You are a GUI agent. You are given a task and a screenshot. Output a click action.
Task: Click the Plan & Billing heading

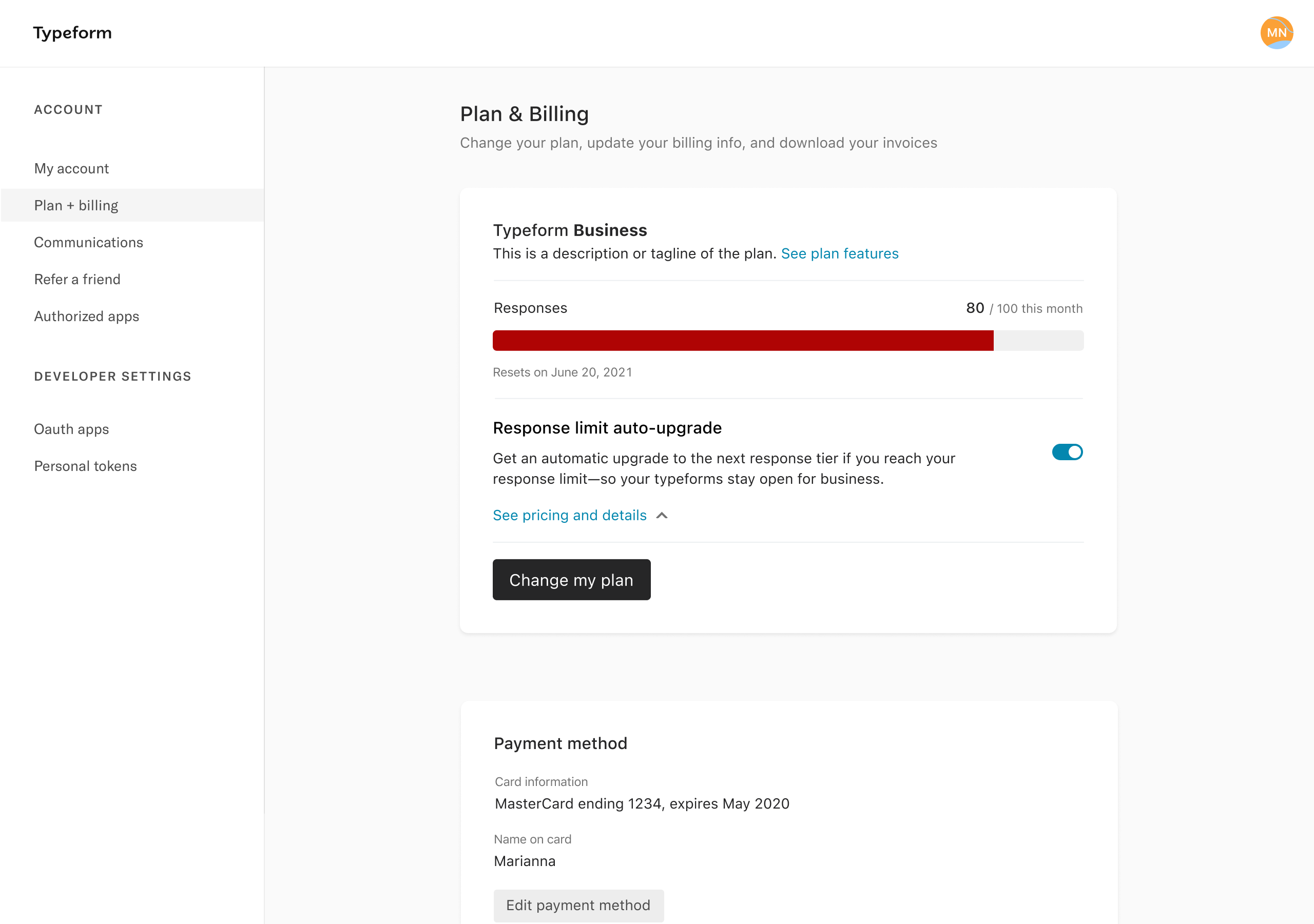[x=524, y=114]
